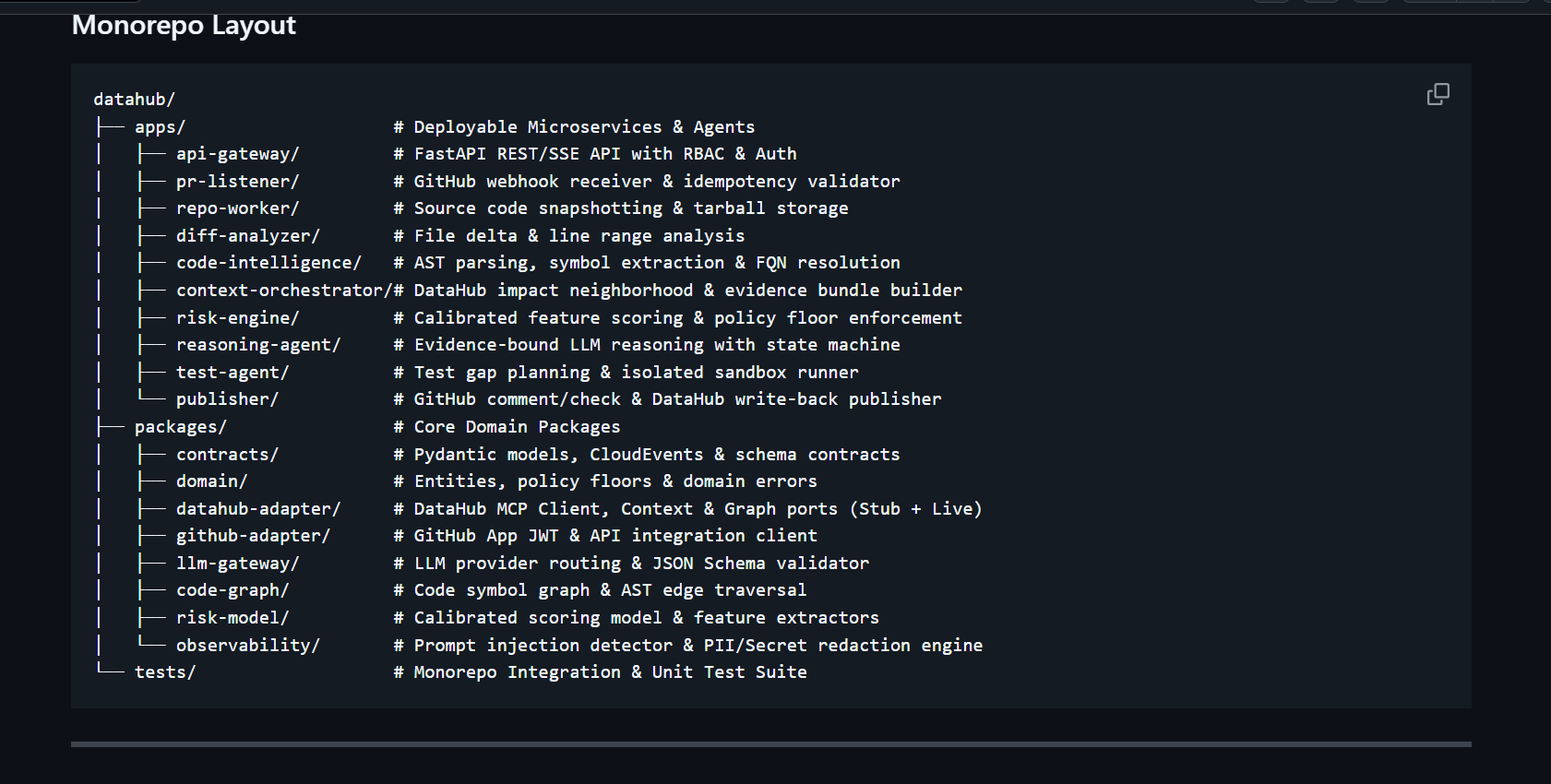The height and width of the screenshot is (784, 1551).
Task: Click reasoning-agent/ in the listing
Action: (258, 345)
